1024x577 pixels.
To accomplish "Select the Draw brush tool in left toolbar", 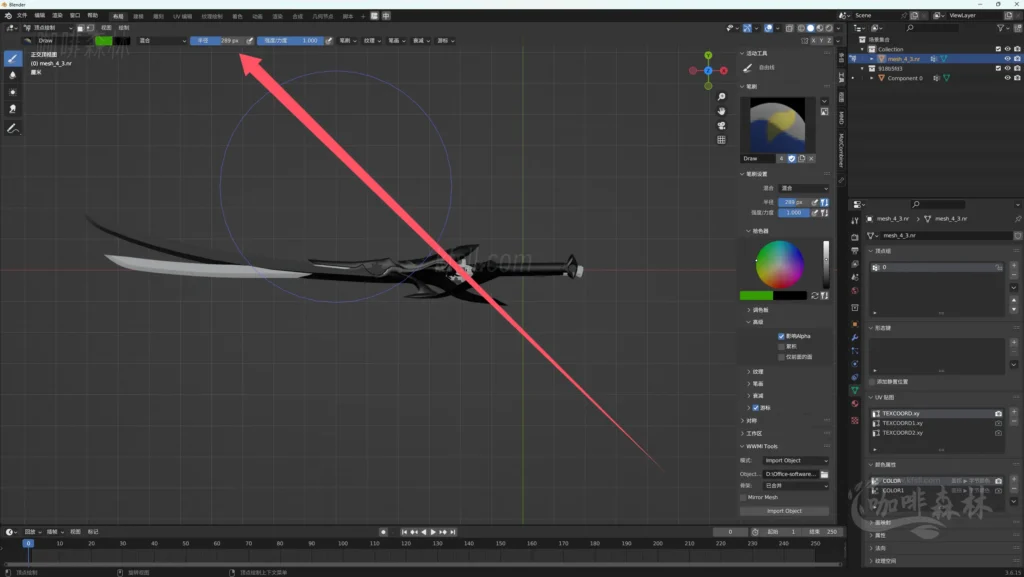I will point(13,58).
